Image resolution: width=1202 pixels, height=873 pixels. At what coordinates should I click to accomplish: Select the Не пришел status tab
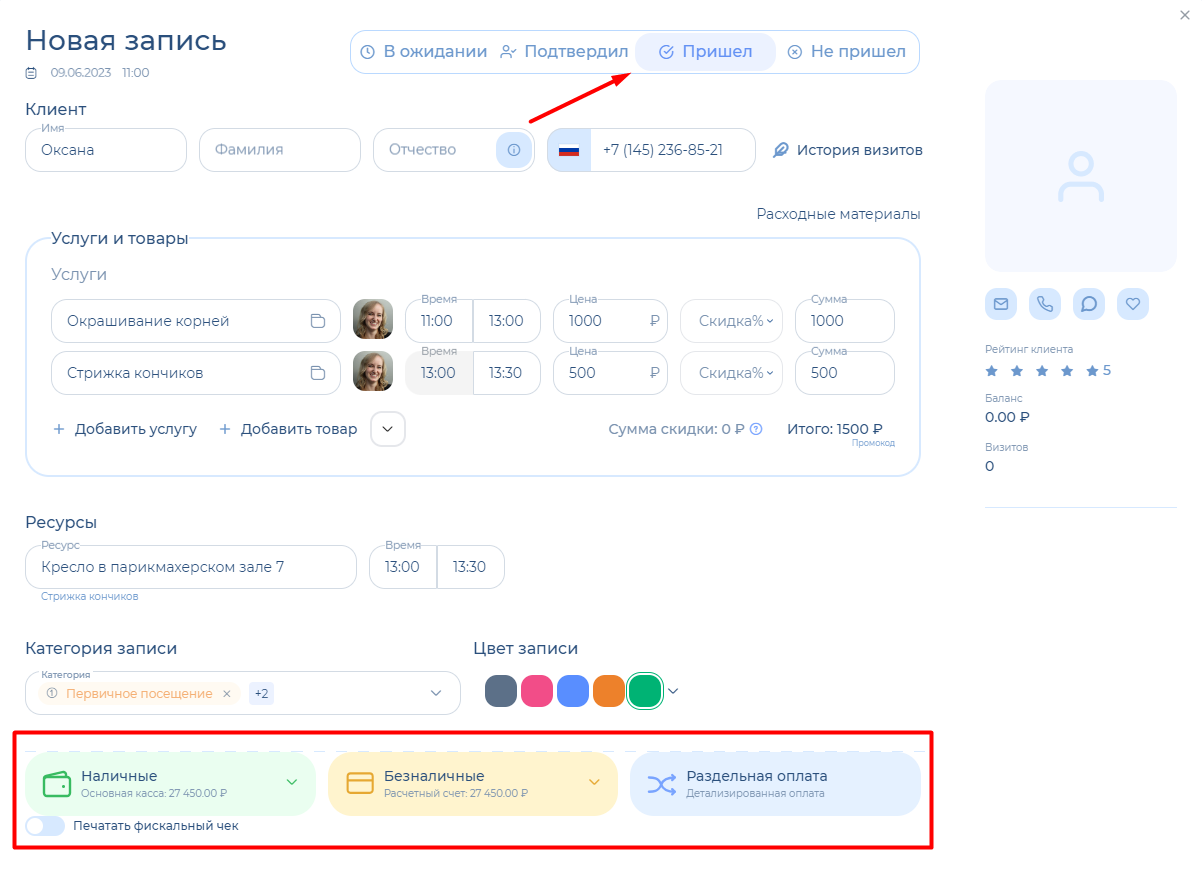coord(846,52)
